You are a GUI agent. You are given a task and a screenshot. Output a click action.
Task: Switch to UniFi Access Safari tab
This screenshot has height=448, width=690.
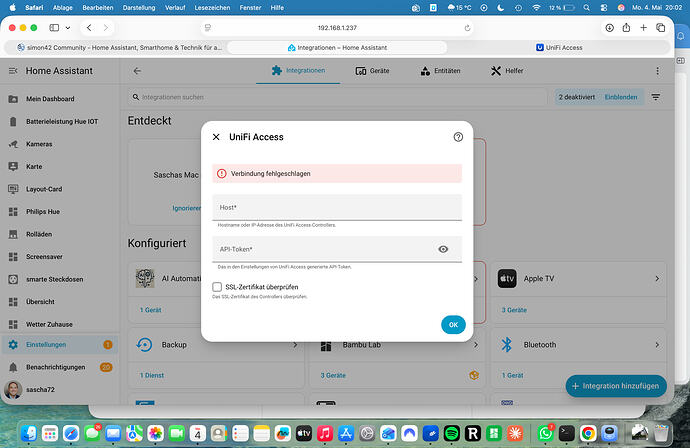coord(559,48)
